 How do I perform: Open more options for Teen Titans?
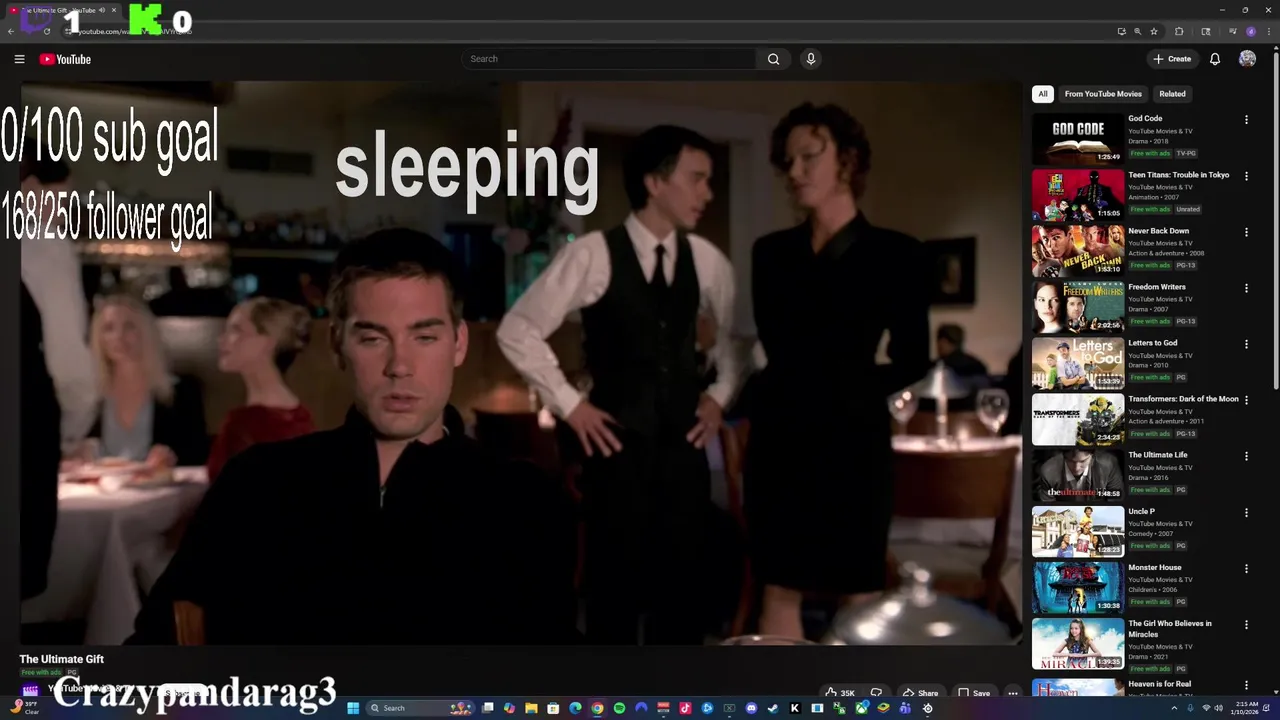[1246, 176]
